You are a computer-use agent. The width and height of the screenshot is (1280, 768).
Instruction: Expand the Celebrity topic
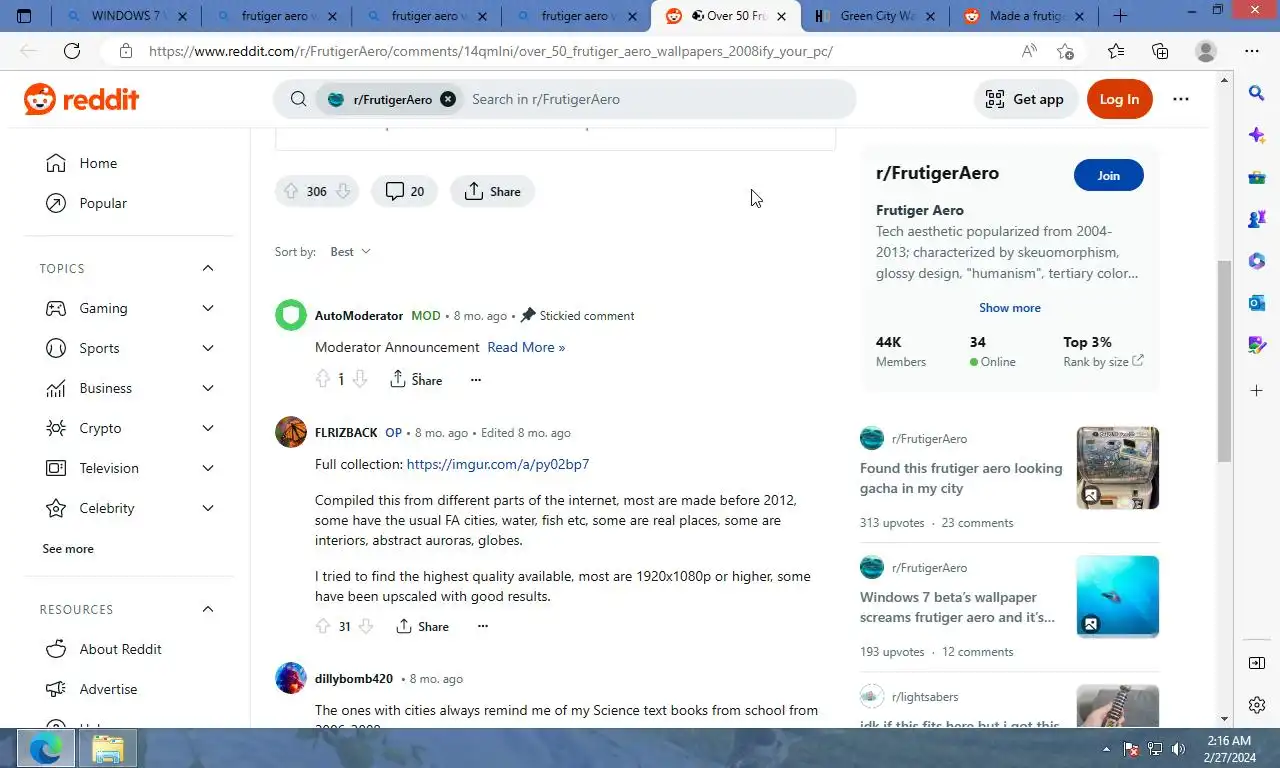click(x=208, y=508)
